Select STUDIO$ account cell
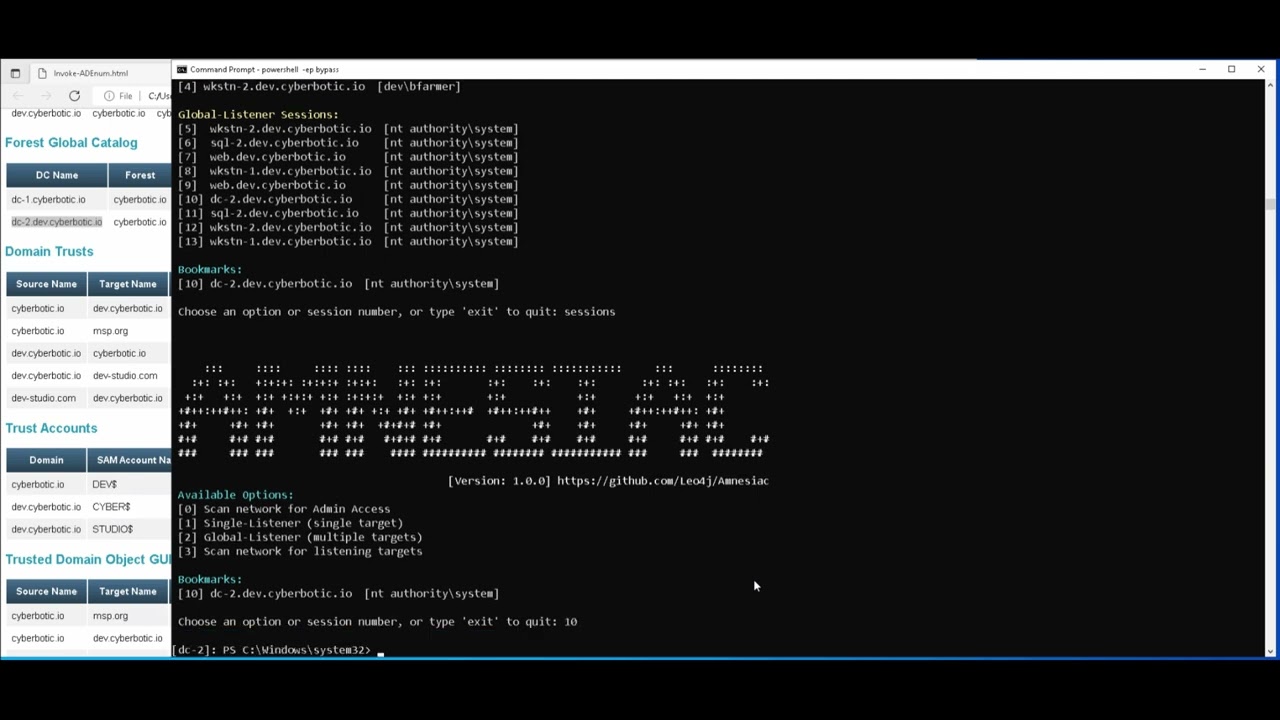 (112, 529)
